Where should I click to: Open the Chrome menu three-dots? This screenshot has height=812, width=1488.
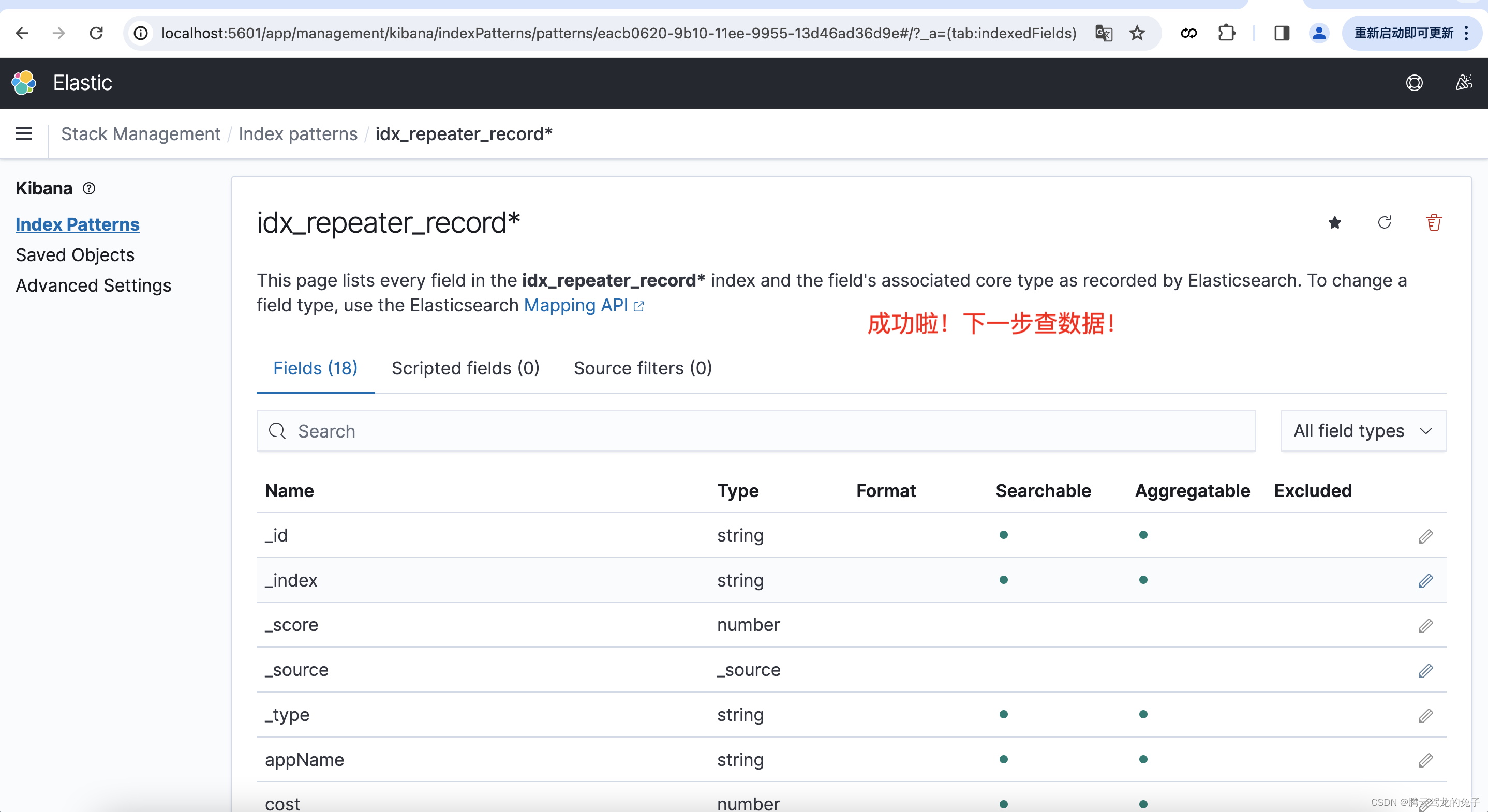coord(1466,34)
